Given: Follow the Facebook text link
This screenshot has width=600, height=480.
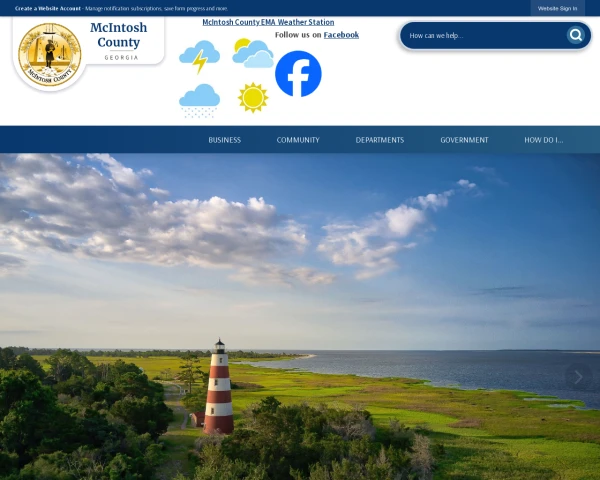Looking at the screenshot, I should tap(341, 35).
